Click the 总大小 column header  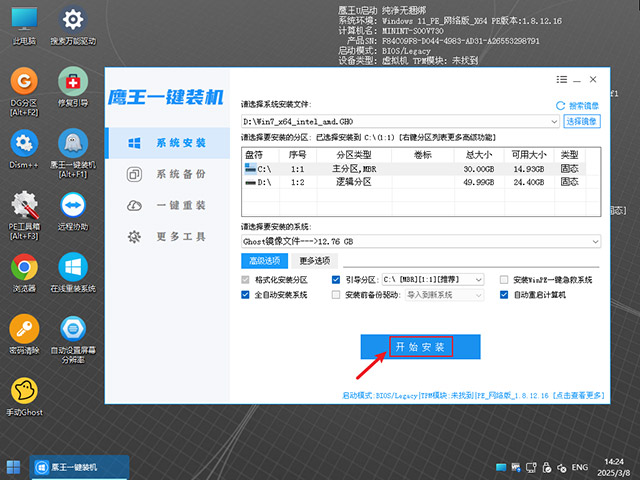pos(479,155)
